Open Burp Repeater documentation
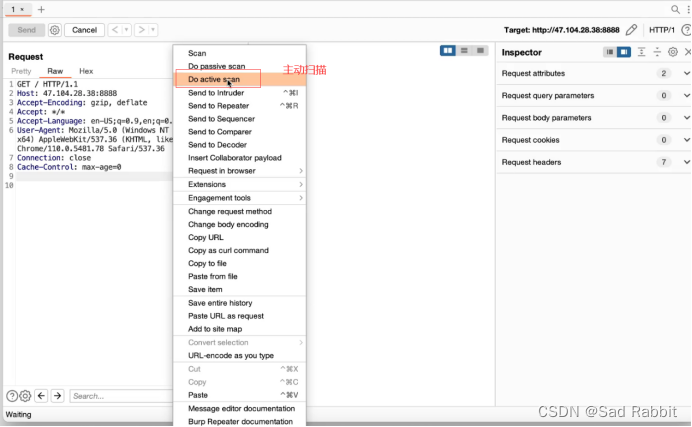This screenshot has width=692, height=427. [x=240, y=422]
